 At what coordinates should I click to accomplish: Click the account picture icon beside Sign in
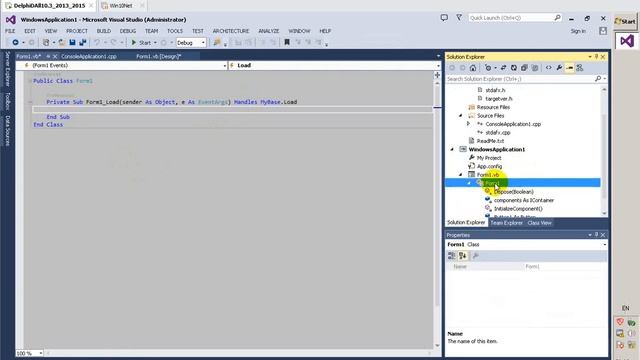coord(603,31)
